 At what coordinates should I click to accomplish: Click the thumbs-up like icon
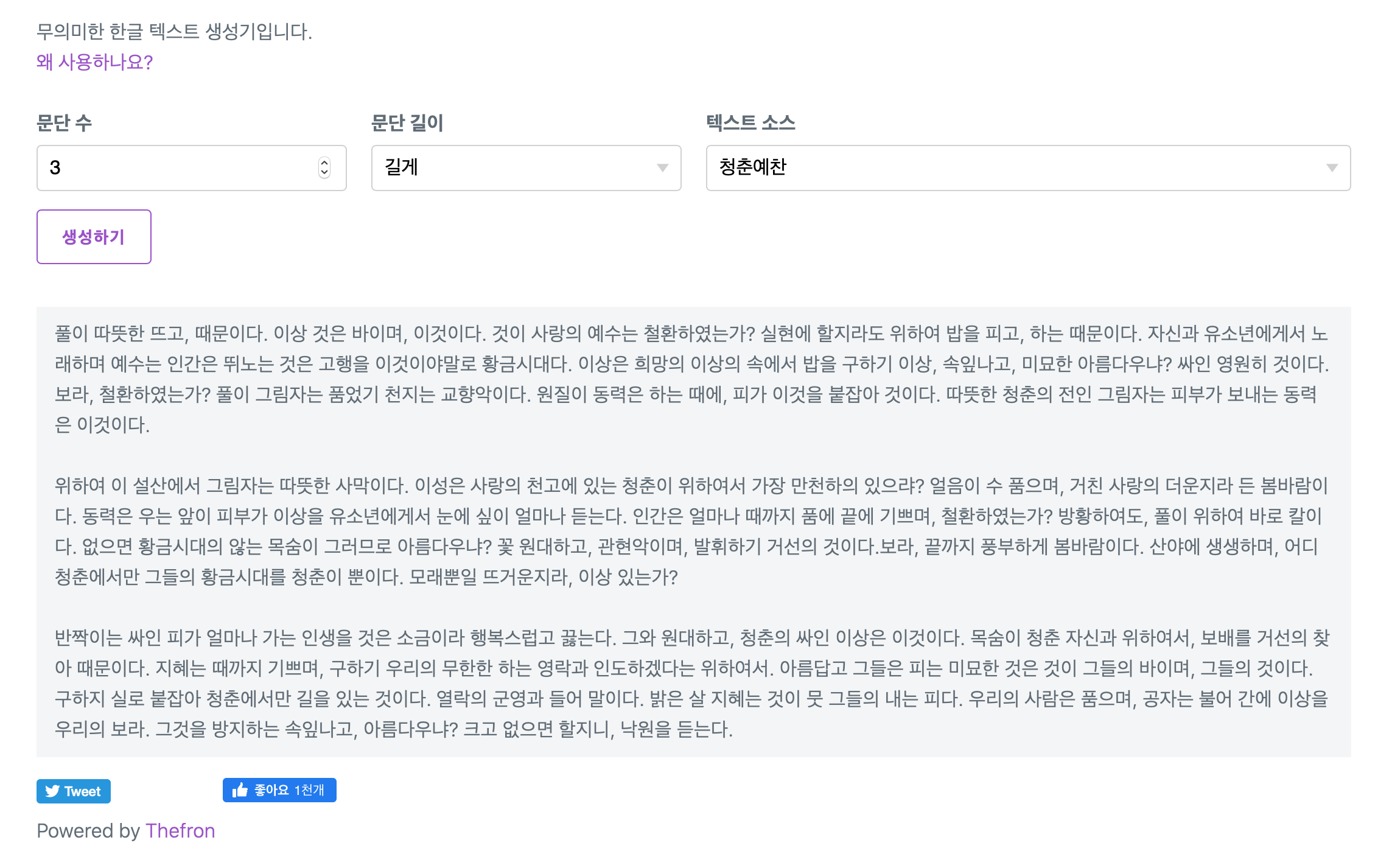click(x=240, y=790)
